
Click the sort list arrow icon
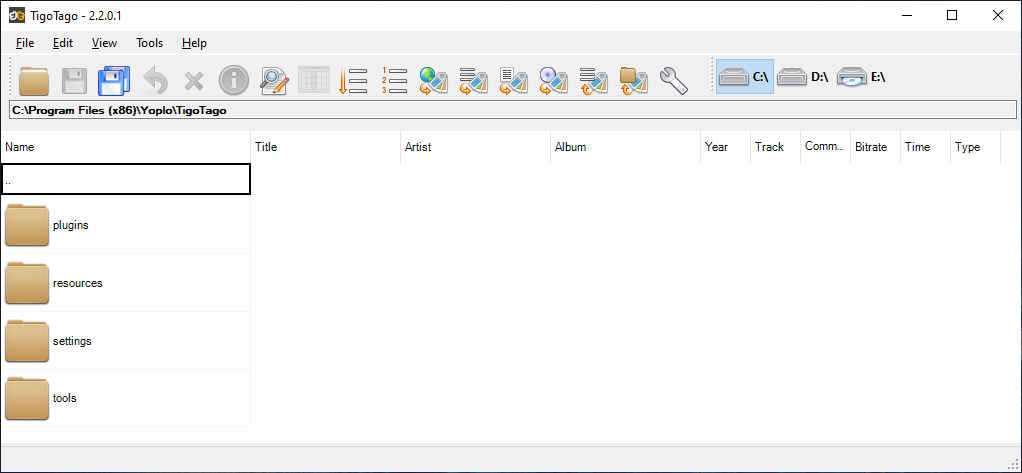coord(353,78)
